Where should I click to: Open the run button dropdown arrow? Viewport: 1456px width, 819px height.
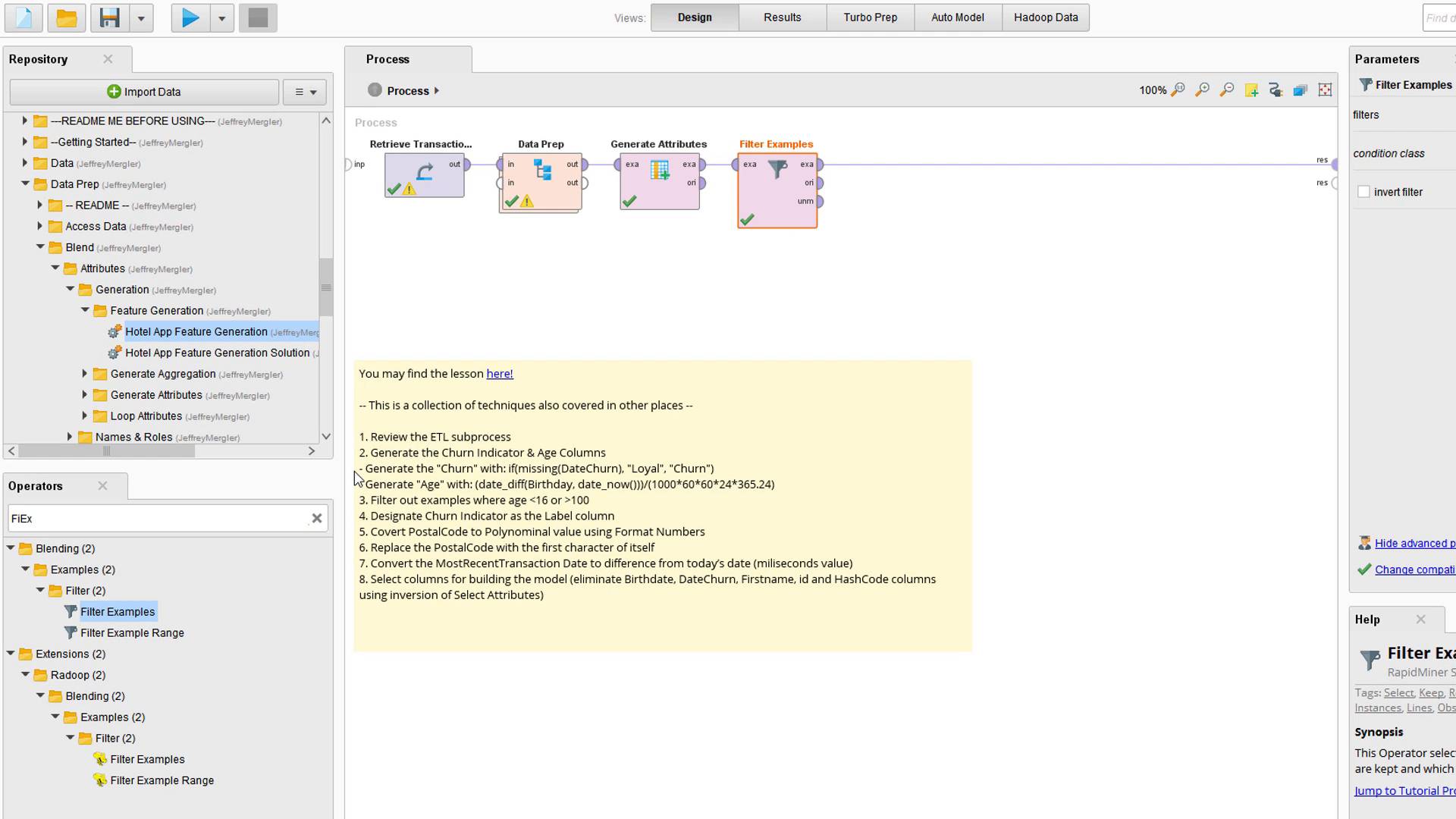tap(221, 17)
